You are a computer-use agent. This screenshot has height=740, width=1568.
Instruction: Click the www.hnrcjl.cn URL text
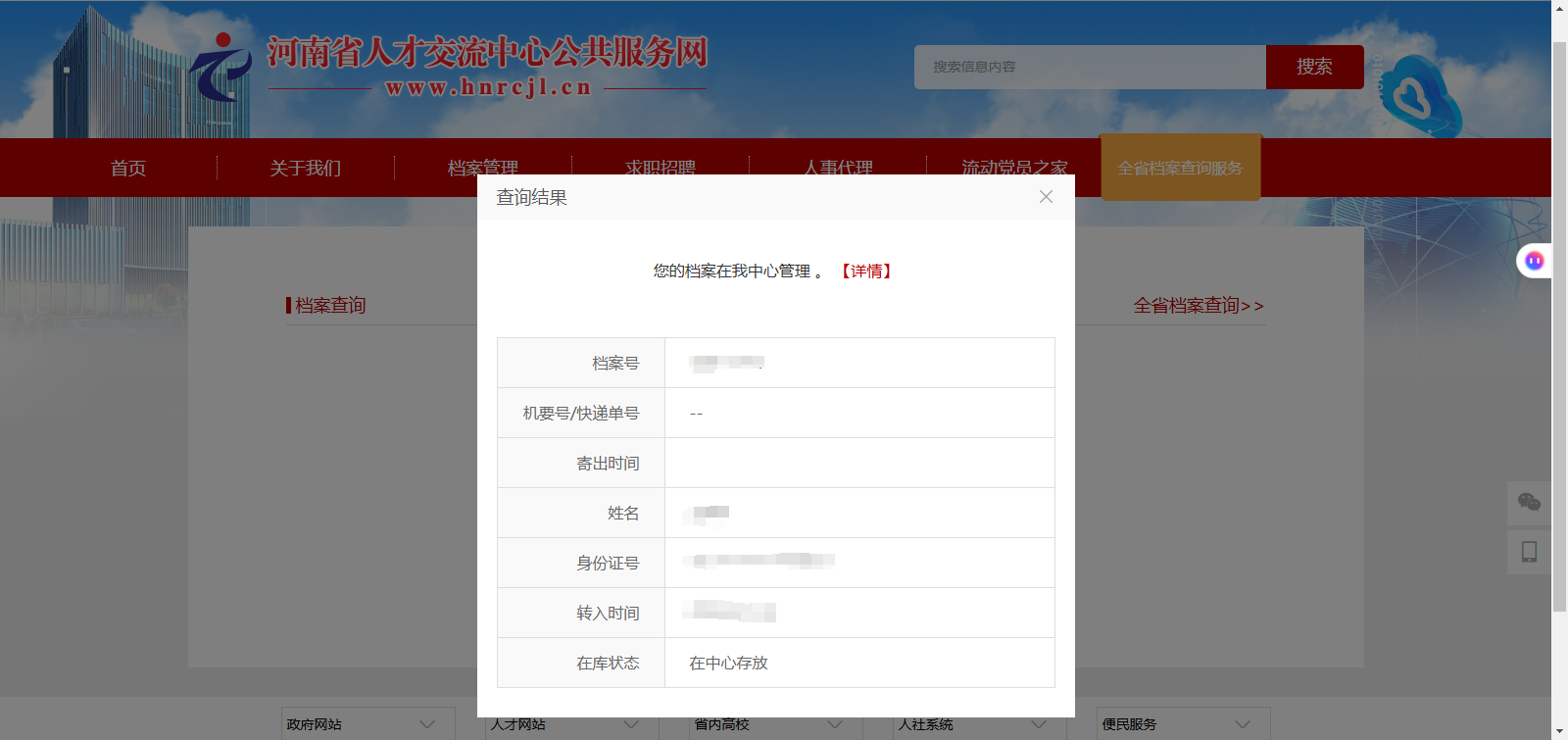click(x=488, y=87)
